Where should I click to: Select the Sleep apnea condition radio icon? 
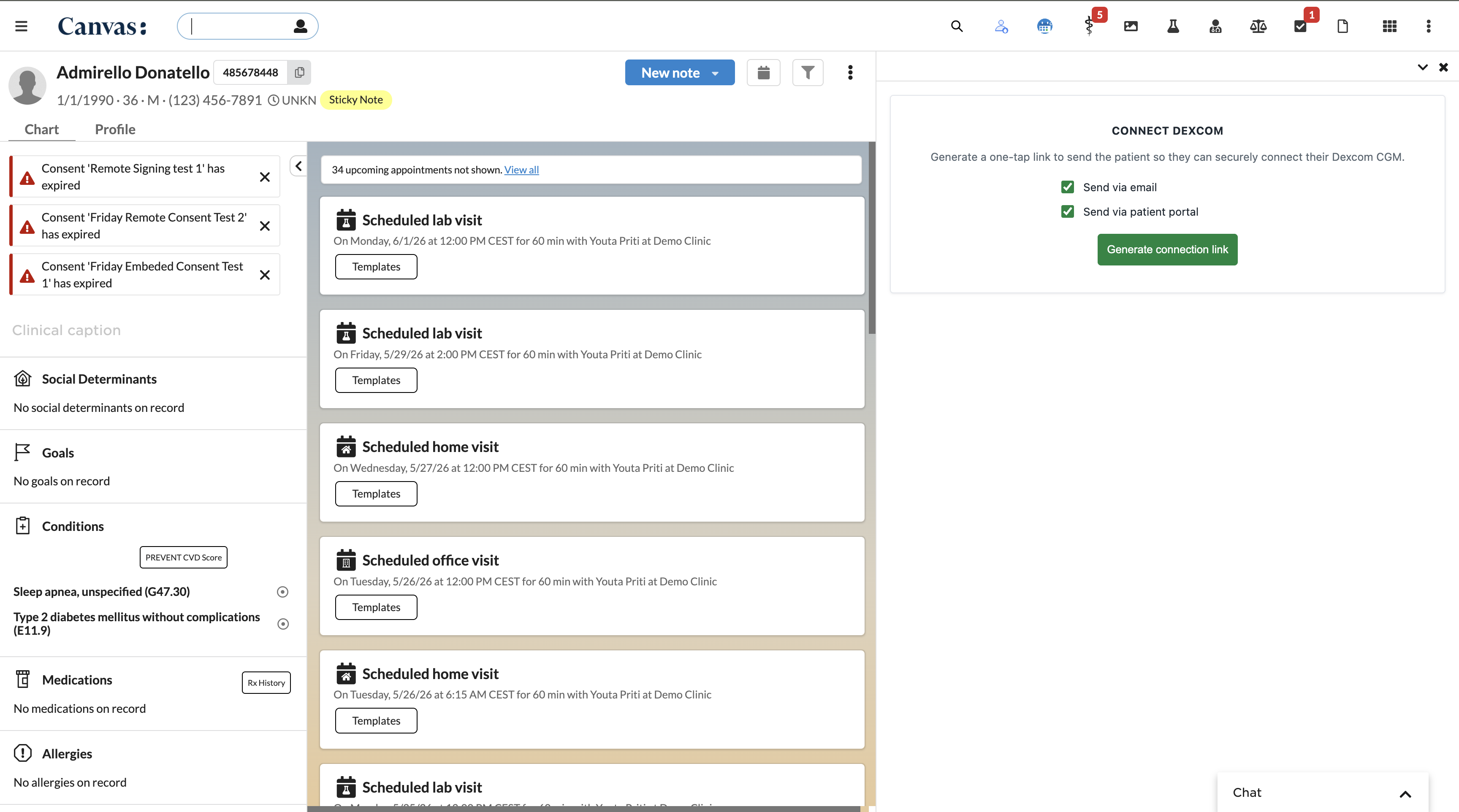pos(282,592)
